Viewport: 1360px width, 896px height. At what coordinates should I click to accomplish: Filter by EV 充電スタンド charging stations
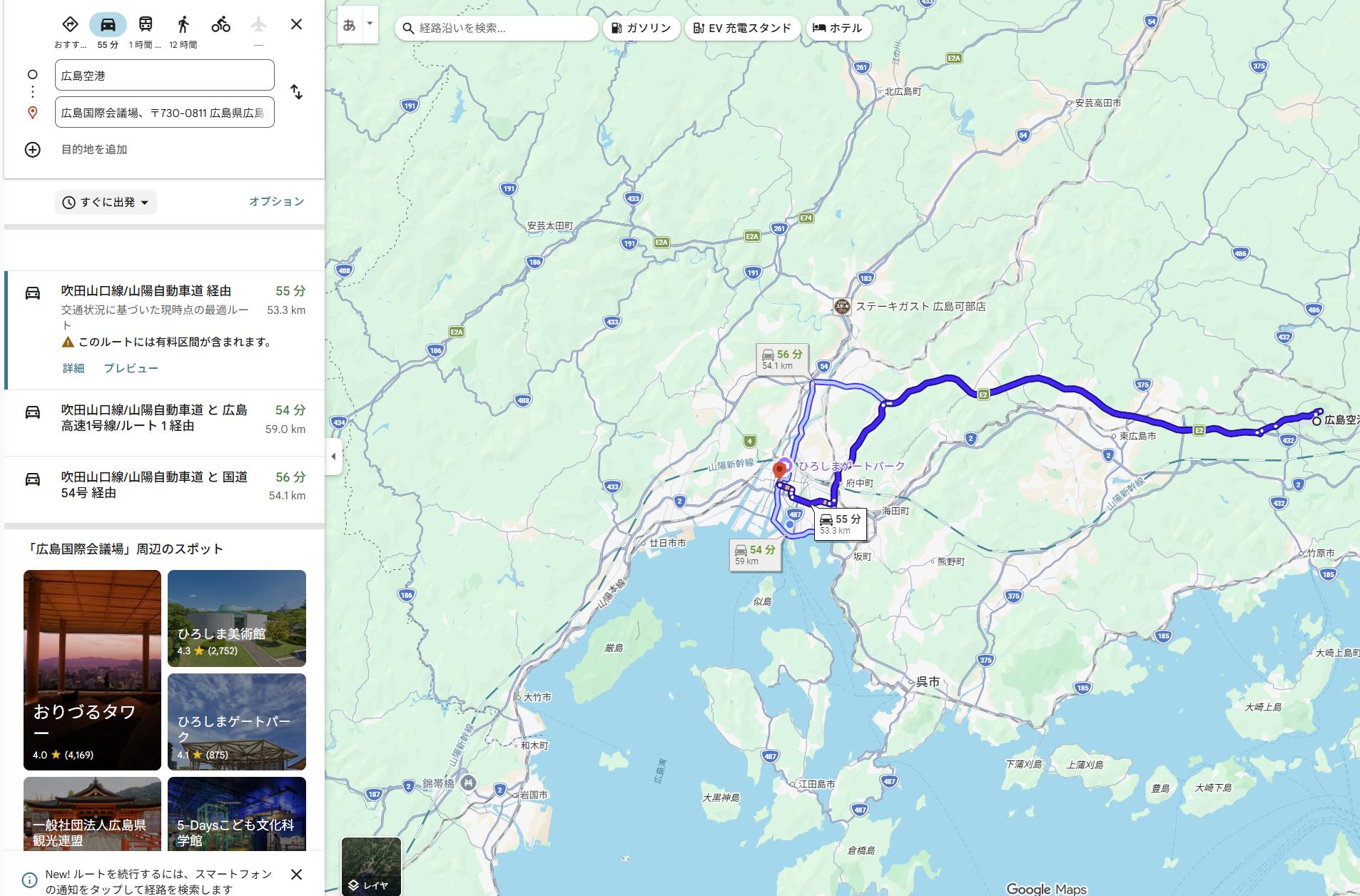coord(742,29)
